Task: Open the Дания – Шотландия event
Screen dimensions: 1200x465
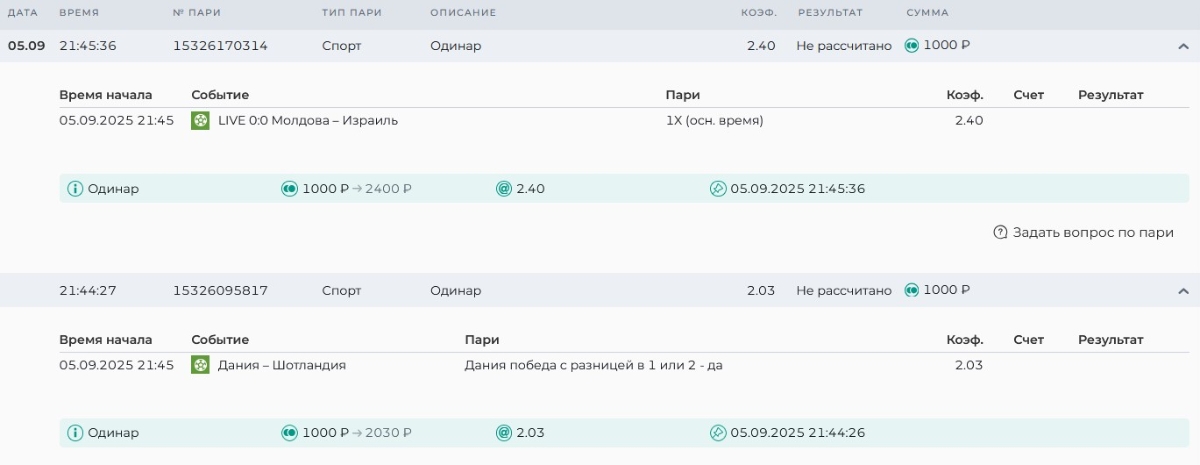Action: click(x=281, y=366)
